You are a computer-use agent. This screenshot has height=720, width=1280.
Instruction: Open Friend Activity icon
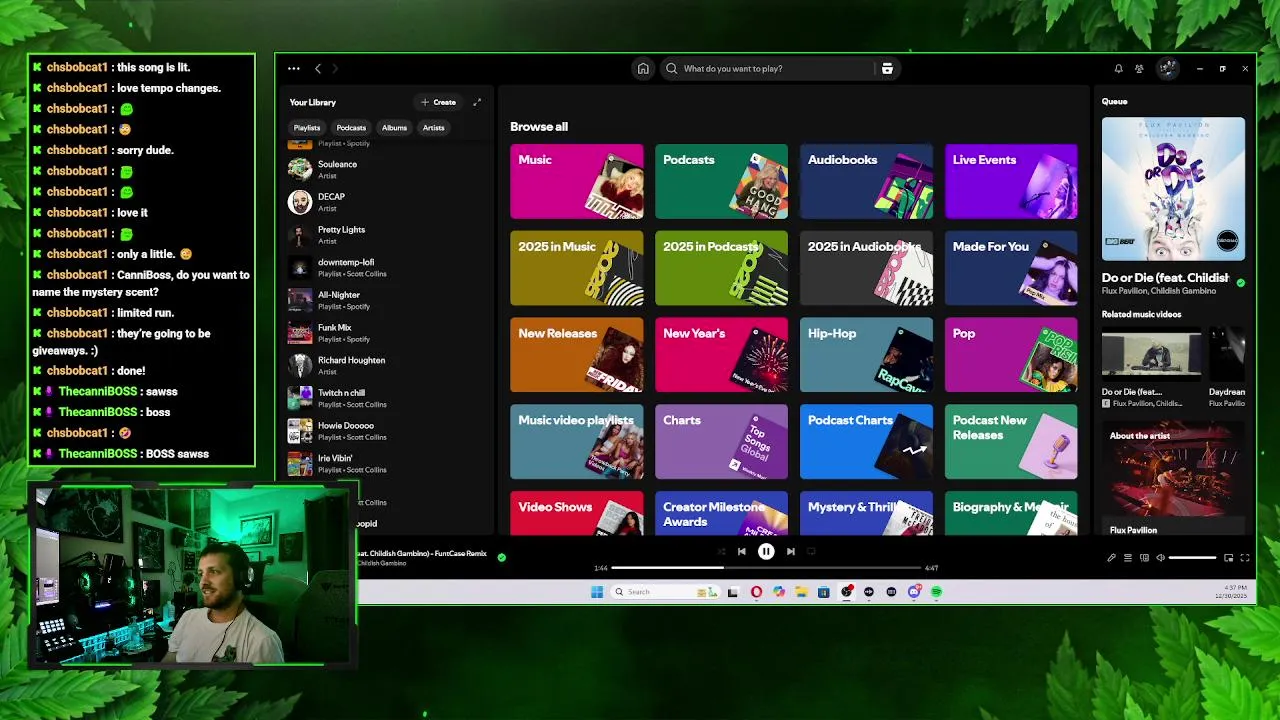point(1139,69)
